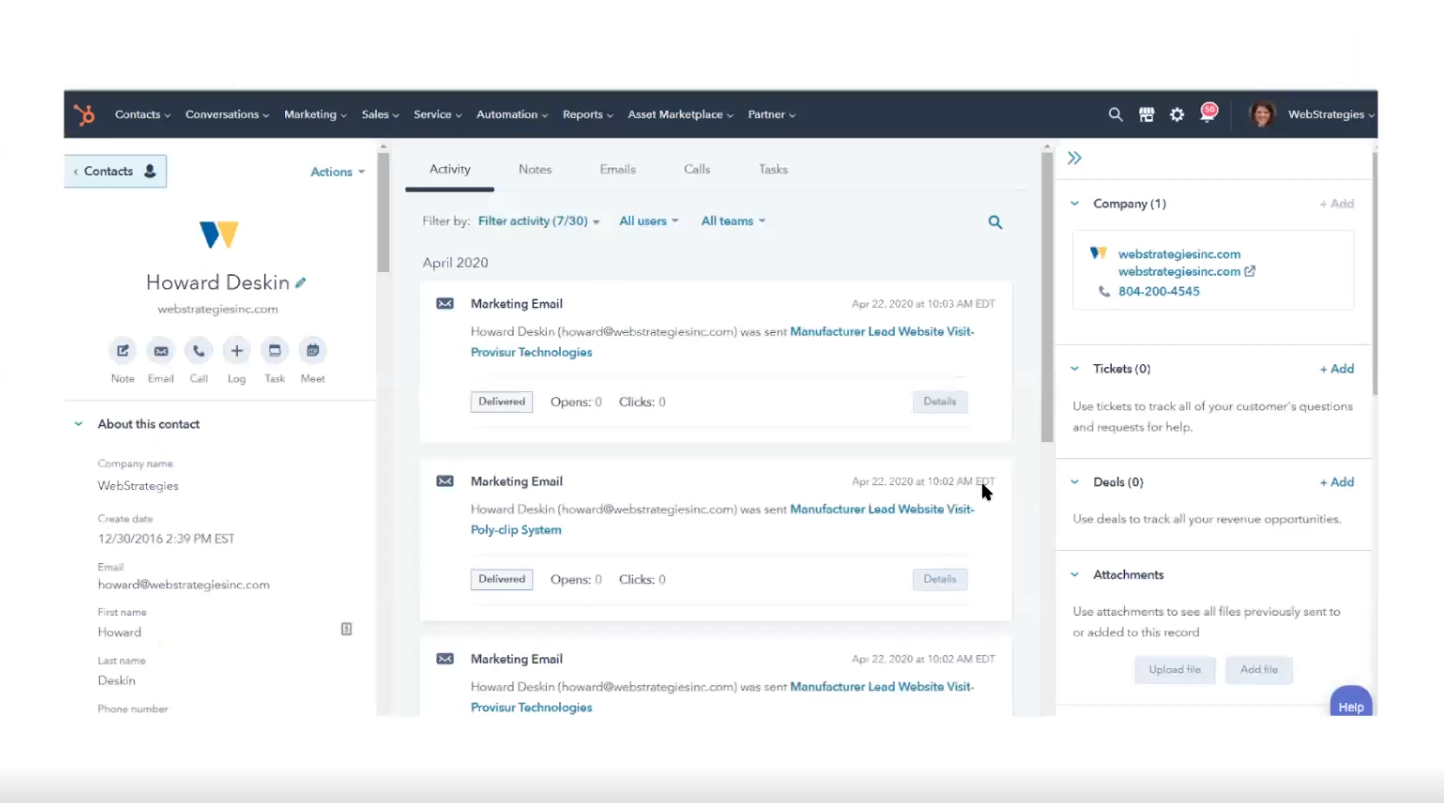Click the Upload file button
This screenshot has height=803, width=1444.
(x=1175, y=670)
